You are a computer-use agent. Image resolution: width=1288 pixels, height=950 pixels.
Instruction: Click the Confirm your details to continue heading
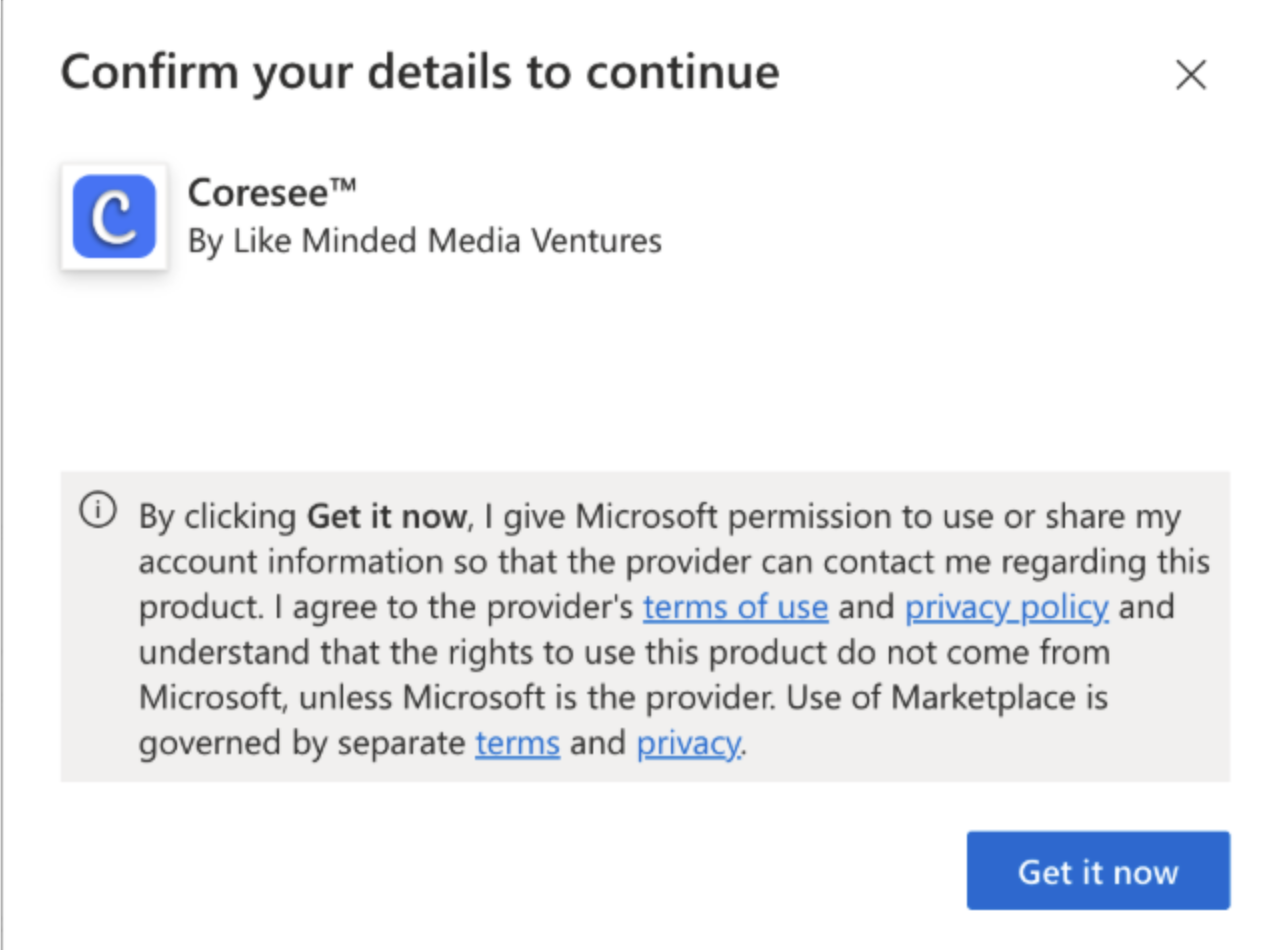coord(420,74)
